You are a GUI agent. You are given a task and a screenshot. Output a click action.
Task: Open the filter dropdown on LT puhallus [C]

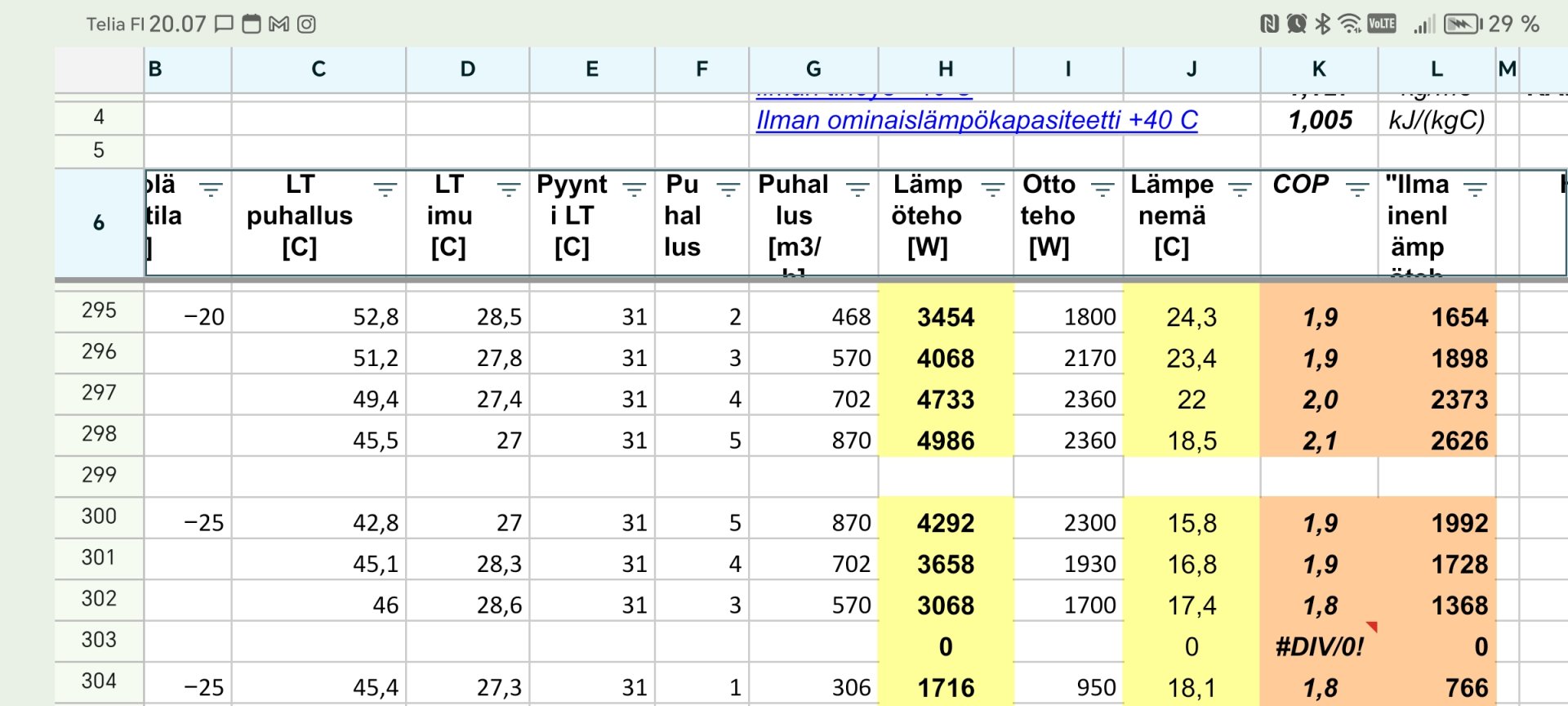click(385, 190)
